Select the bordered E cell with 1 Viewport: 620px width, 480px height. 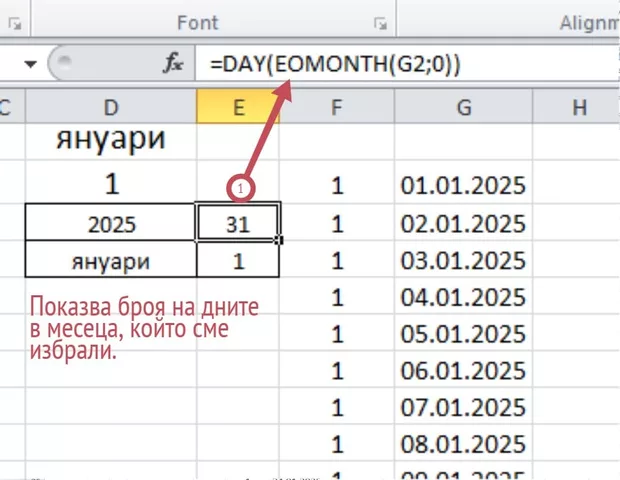coord(238,259)
